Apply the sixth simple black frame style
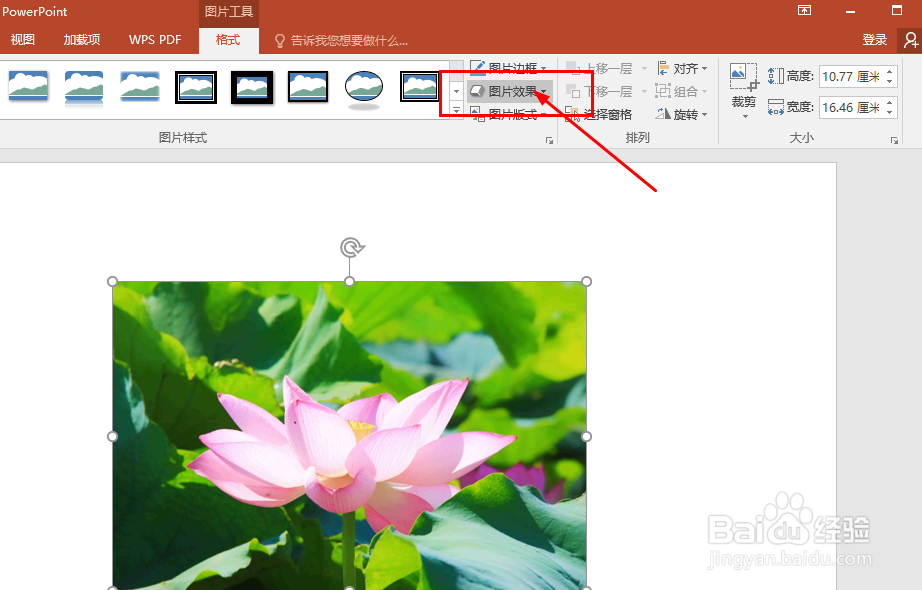 coord(308,88)
